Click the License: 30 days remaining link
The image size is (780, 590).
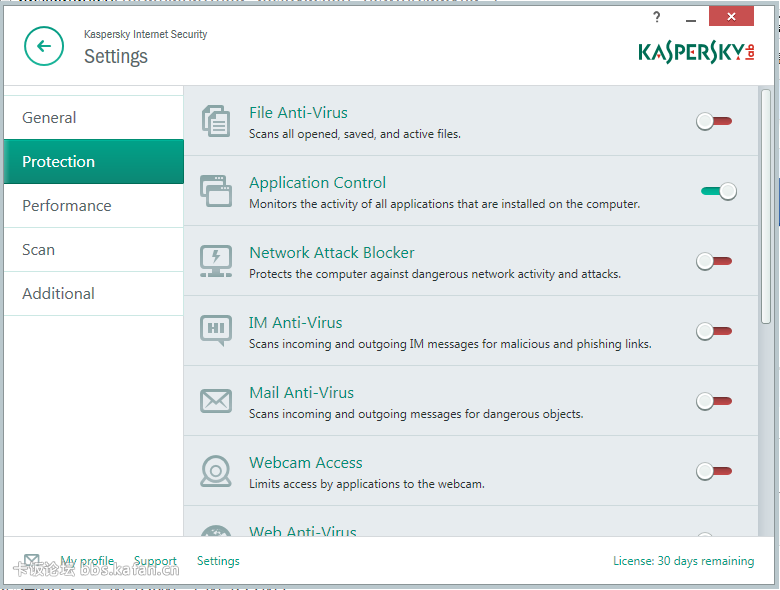pyautogui.click(x=683, y=561)
